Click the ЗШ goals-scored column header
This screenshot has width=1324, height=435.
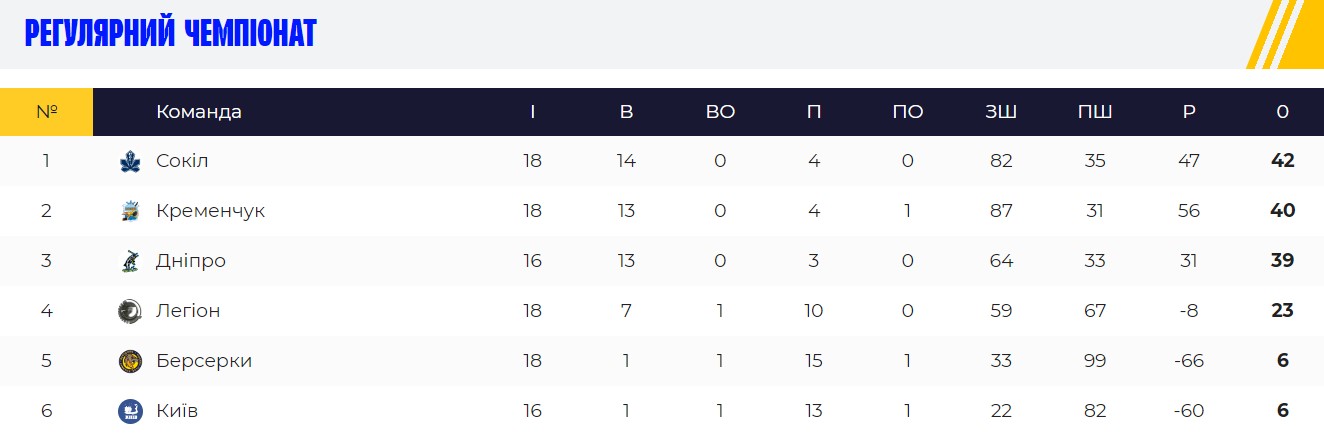[1001, 112]
